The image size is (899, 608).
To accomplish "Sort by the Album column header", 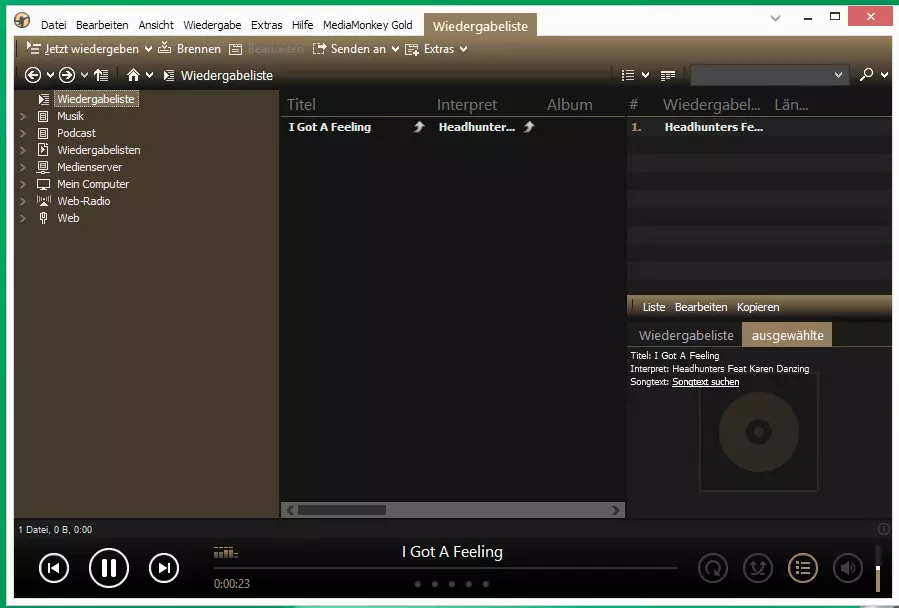I will 569,104.
